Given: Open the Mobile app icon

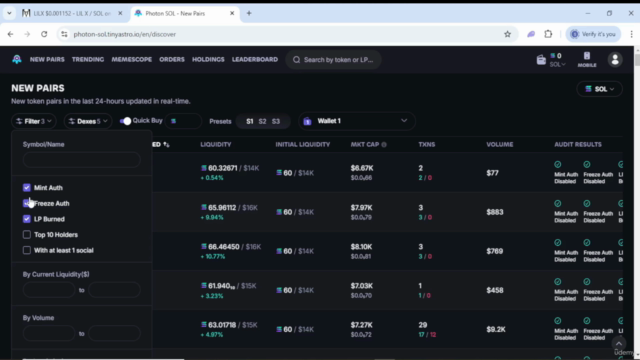Looking at the screenshot, I should 587,60.
